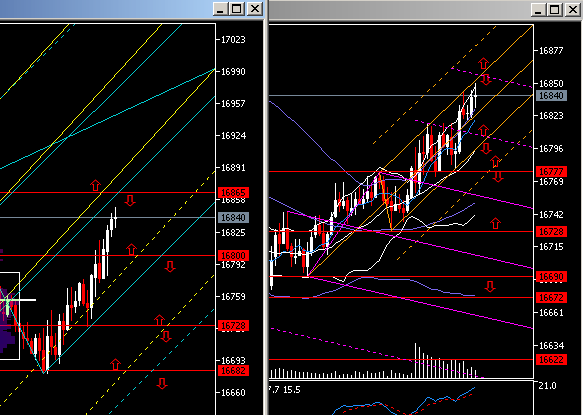Minimize the right chart window

click(x=538, y=10)
